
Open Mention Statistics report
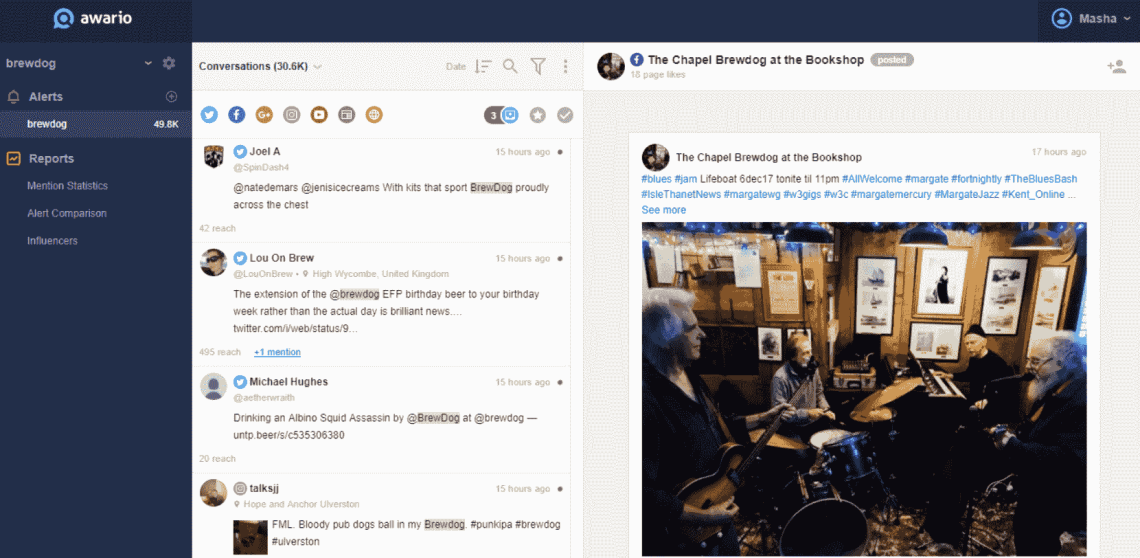coord(68,186)
